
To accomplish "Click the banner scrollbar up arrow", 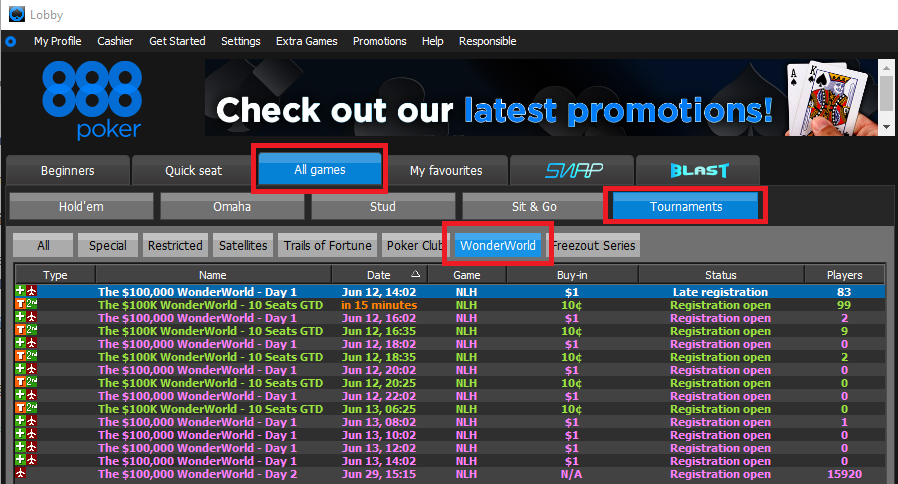I will coord(886,66).
